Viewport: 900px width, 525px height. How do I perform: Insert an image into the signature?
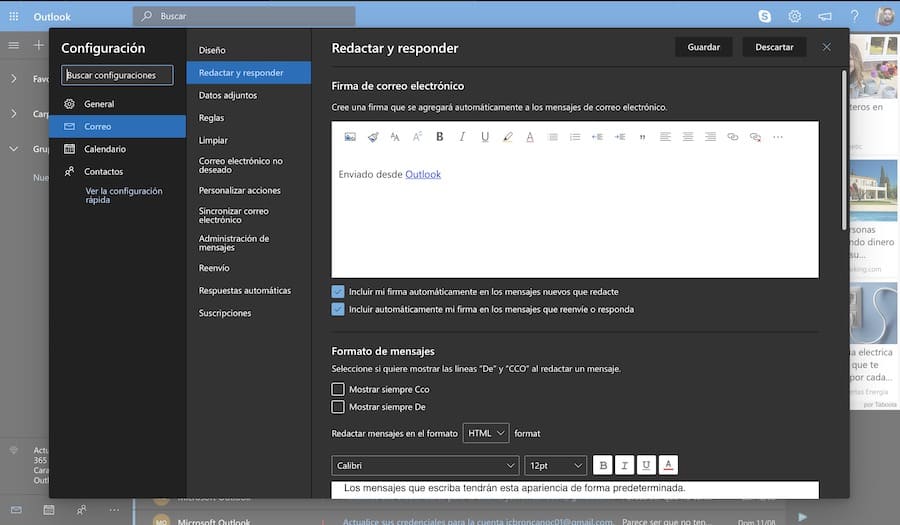350,137
